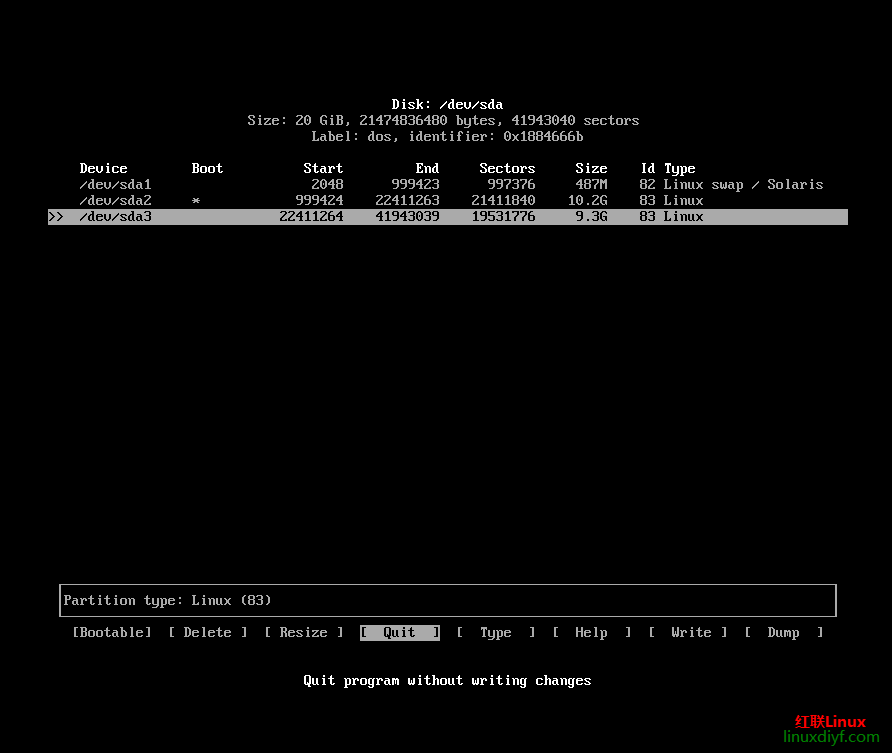Click the Device column header
The width and height of the screenshot is (892, 753).
click(x=103, y=168)
